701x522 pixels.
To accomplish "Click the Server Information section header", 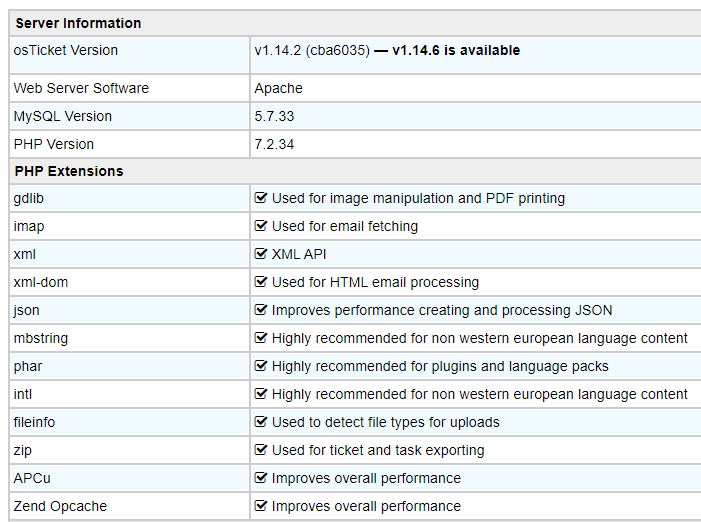I will [x=78, y=23].
